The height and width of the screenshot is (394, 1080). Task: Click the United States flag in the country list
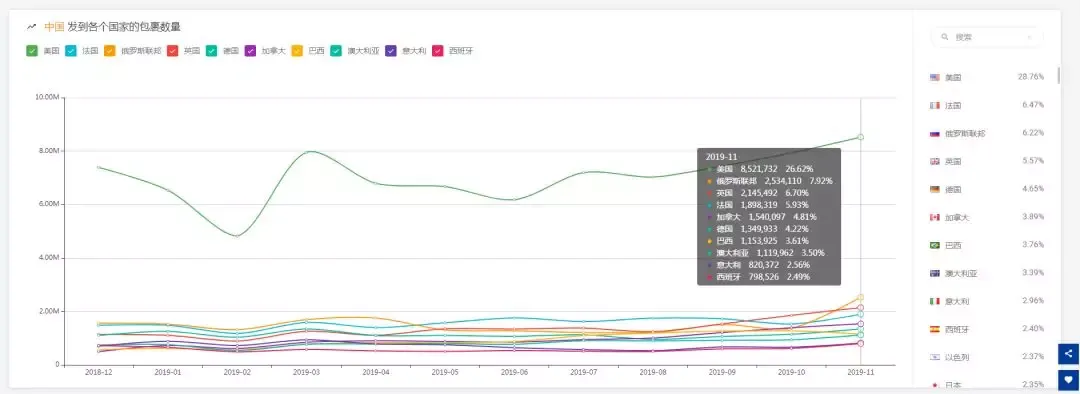tap(935, 78)
